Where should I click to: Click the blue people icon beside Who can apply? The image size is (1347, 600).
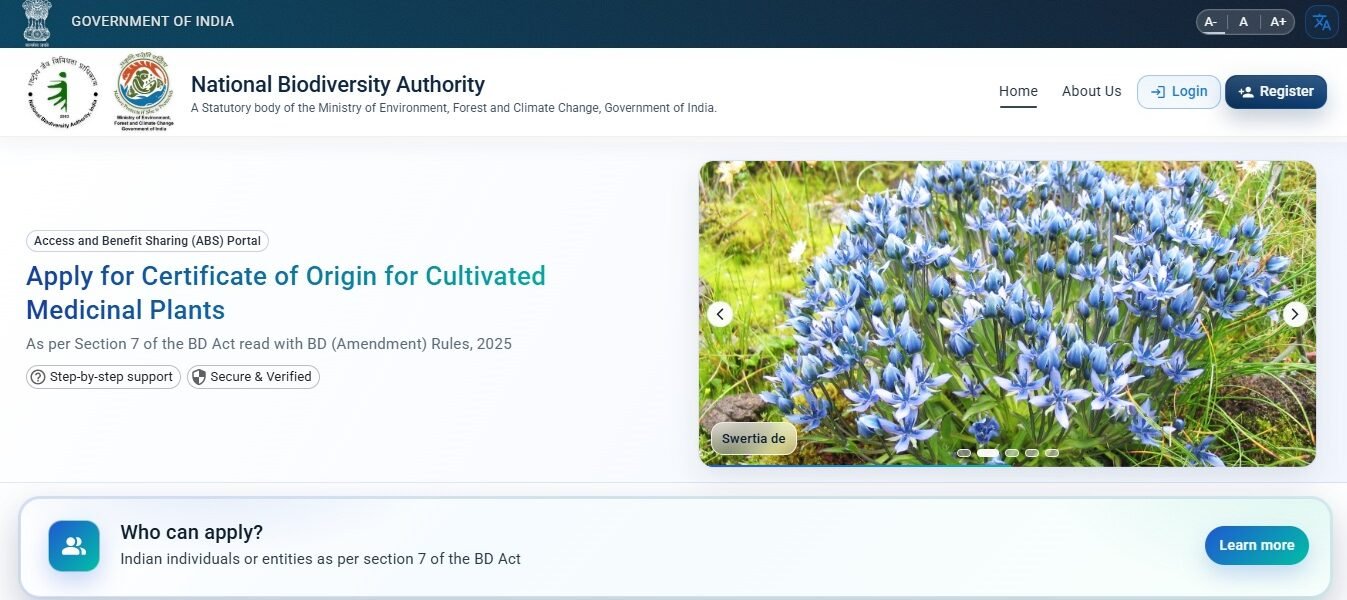point(74,546)
